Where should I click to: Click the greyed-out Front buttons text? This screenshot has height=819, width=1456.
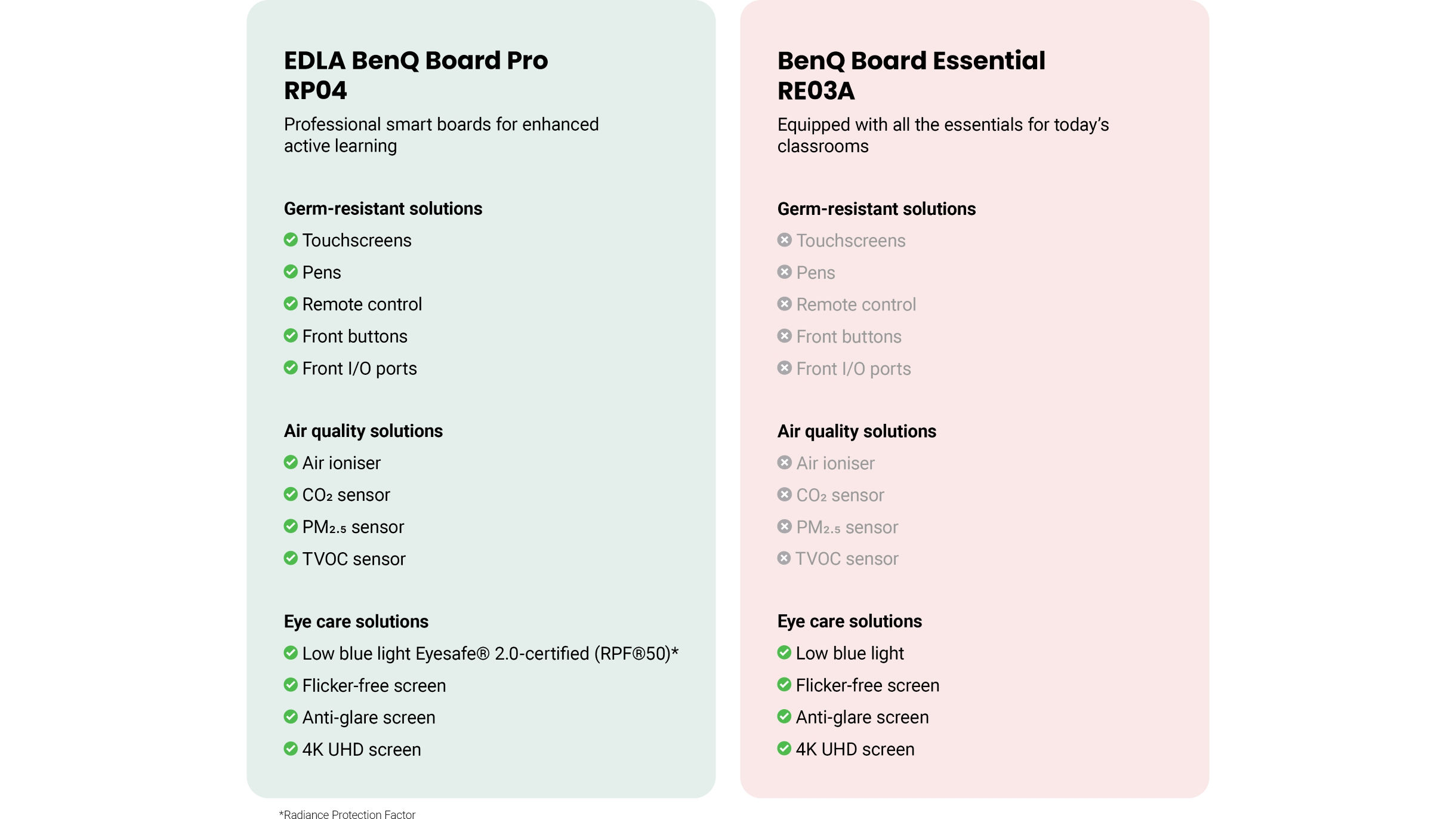(849, 337)
